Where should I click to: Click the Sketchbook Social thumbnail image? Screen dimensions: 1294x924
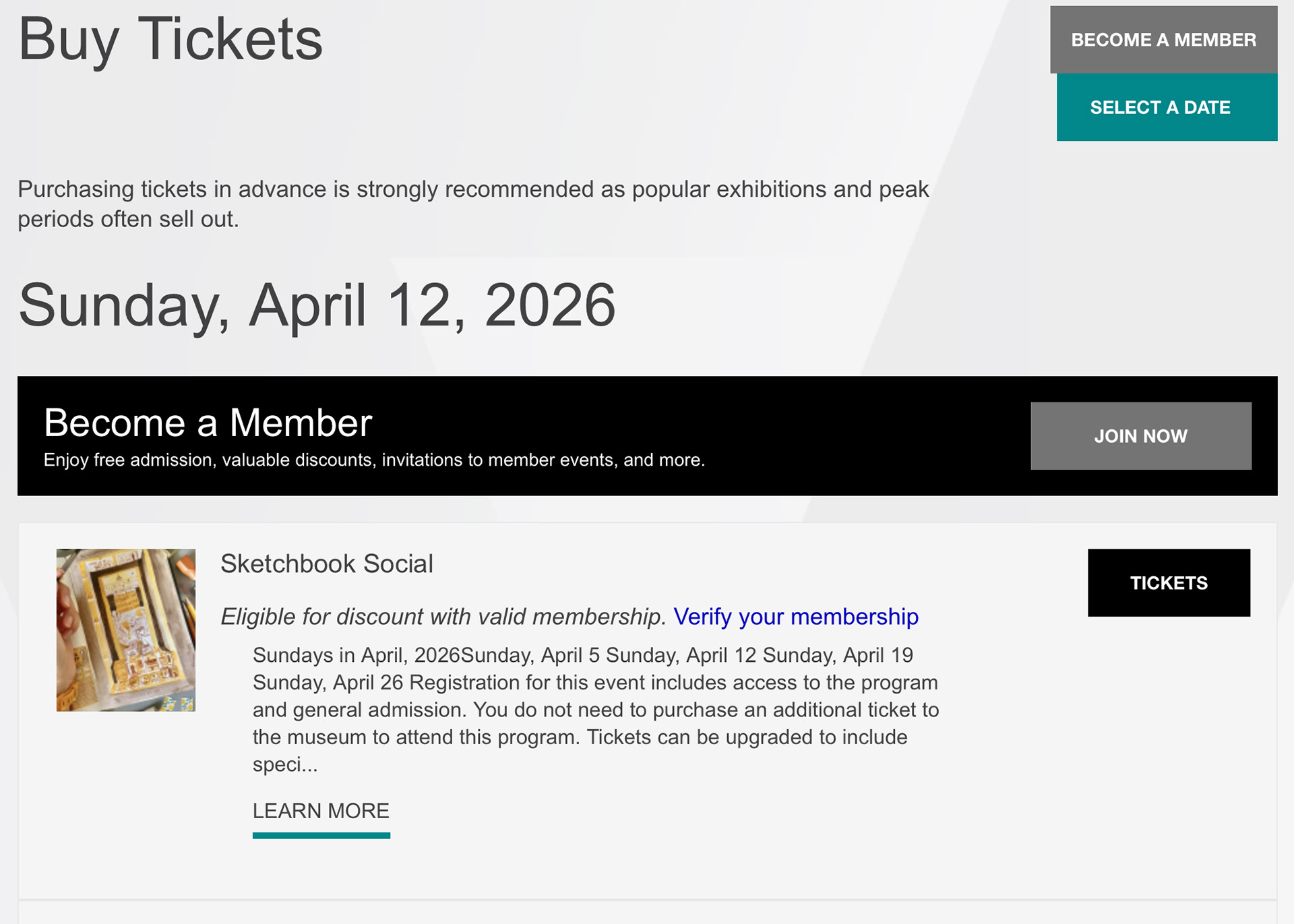click(x=126, y=630)
